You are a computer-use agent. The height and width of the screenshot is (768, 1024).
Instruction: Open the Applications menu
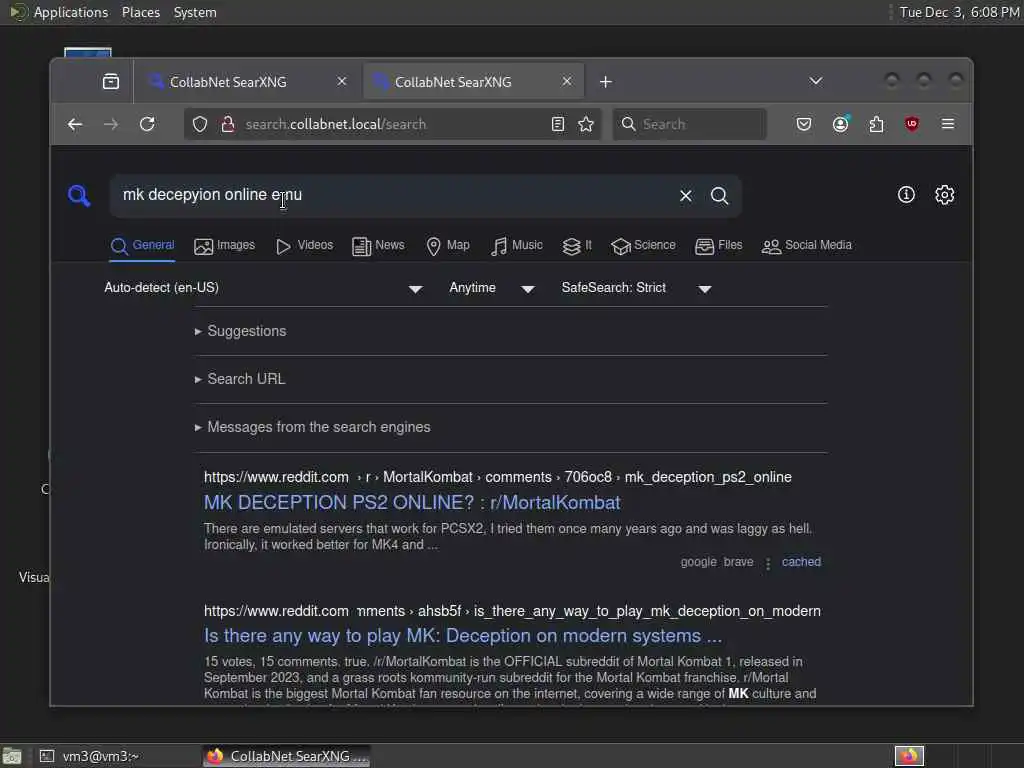click(60, 12)
